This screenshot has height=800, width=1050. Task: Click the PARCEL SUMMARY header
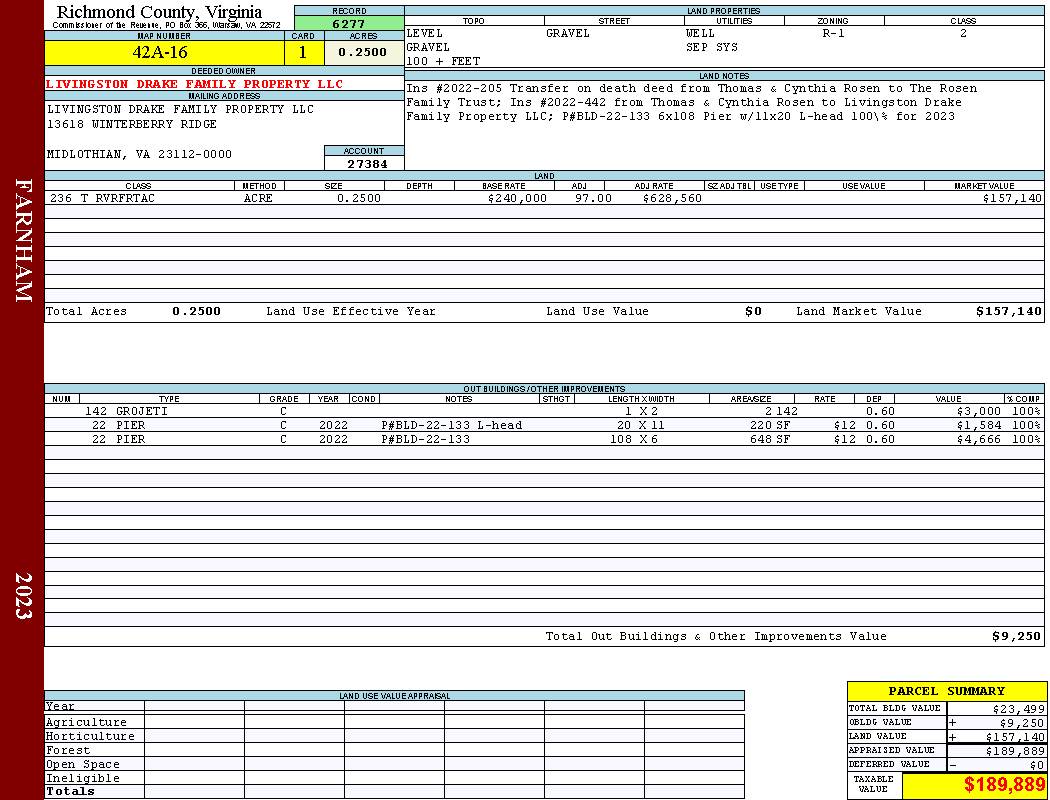[946, 691]
